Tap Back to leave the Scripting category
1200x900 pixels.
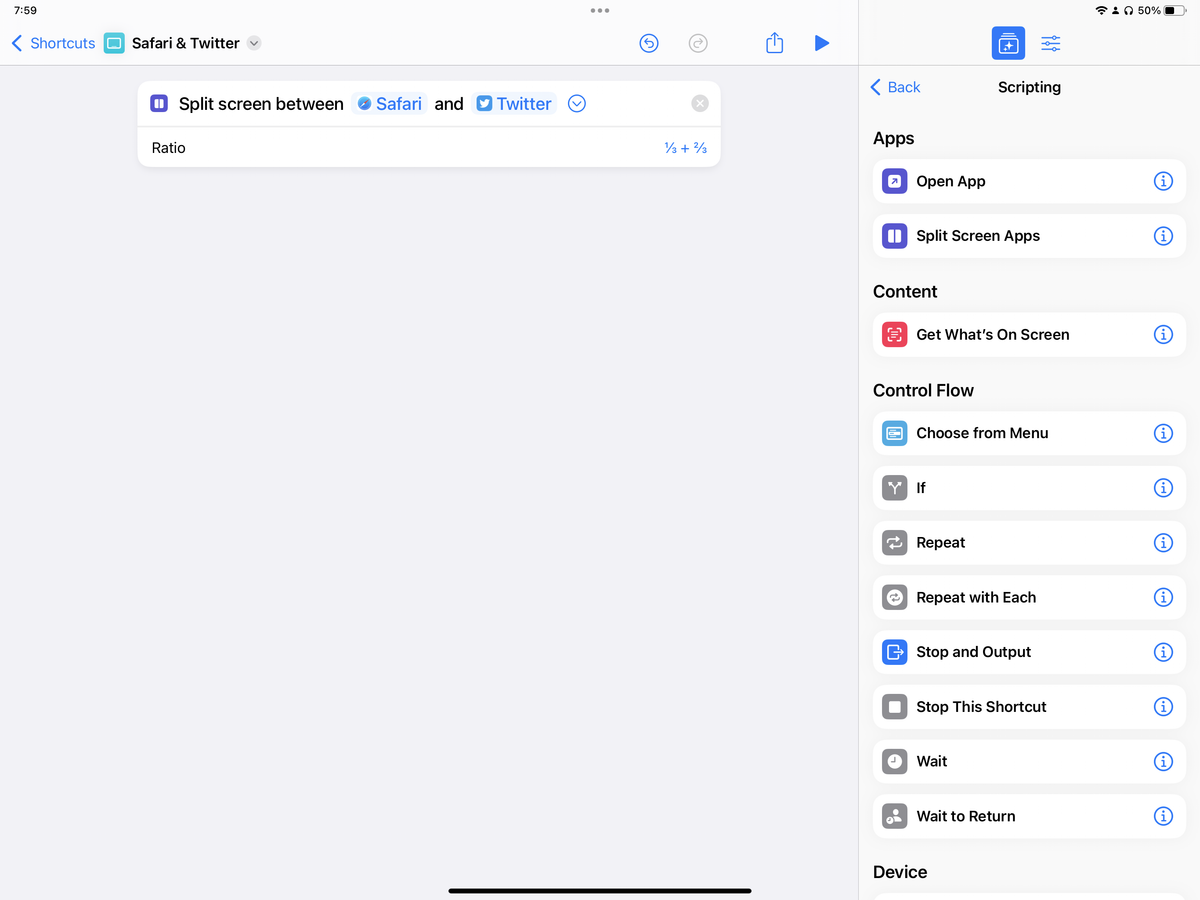pyautogui.click(x=895, y=87)
